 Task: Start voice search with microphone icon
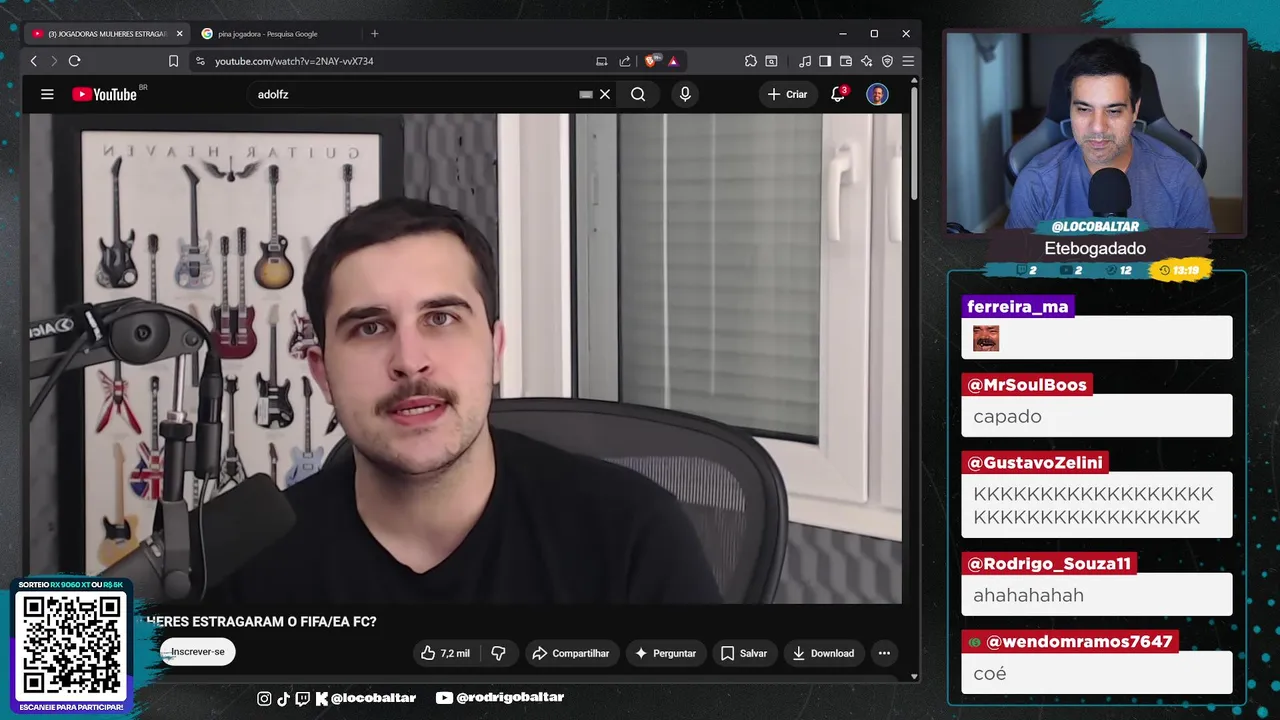(685, 94)
